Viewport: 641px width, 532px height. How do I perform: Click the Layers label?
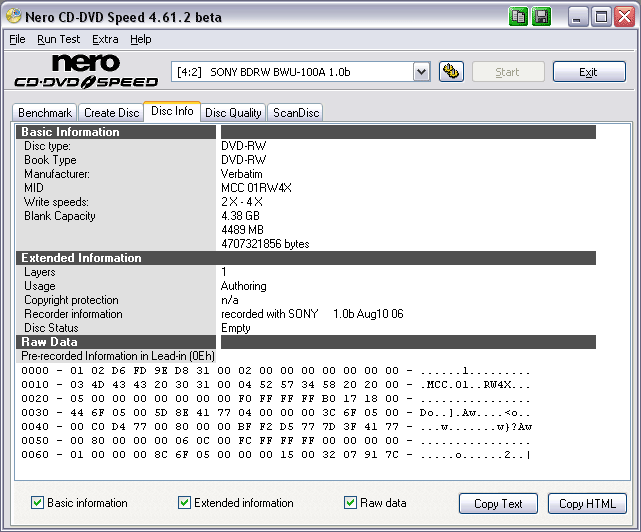tap(40, 272)
